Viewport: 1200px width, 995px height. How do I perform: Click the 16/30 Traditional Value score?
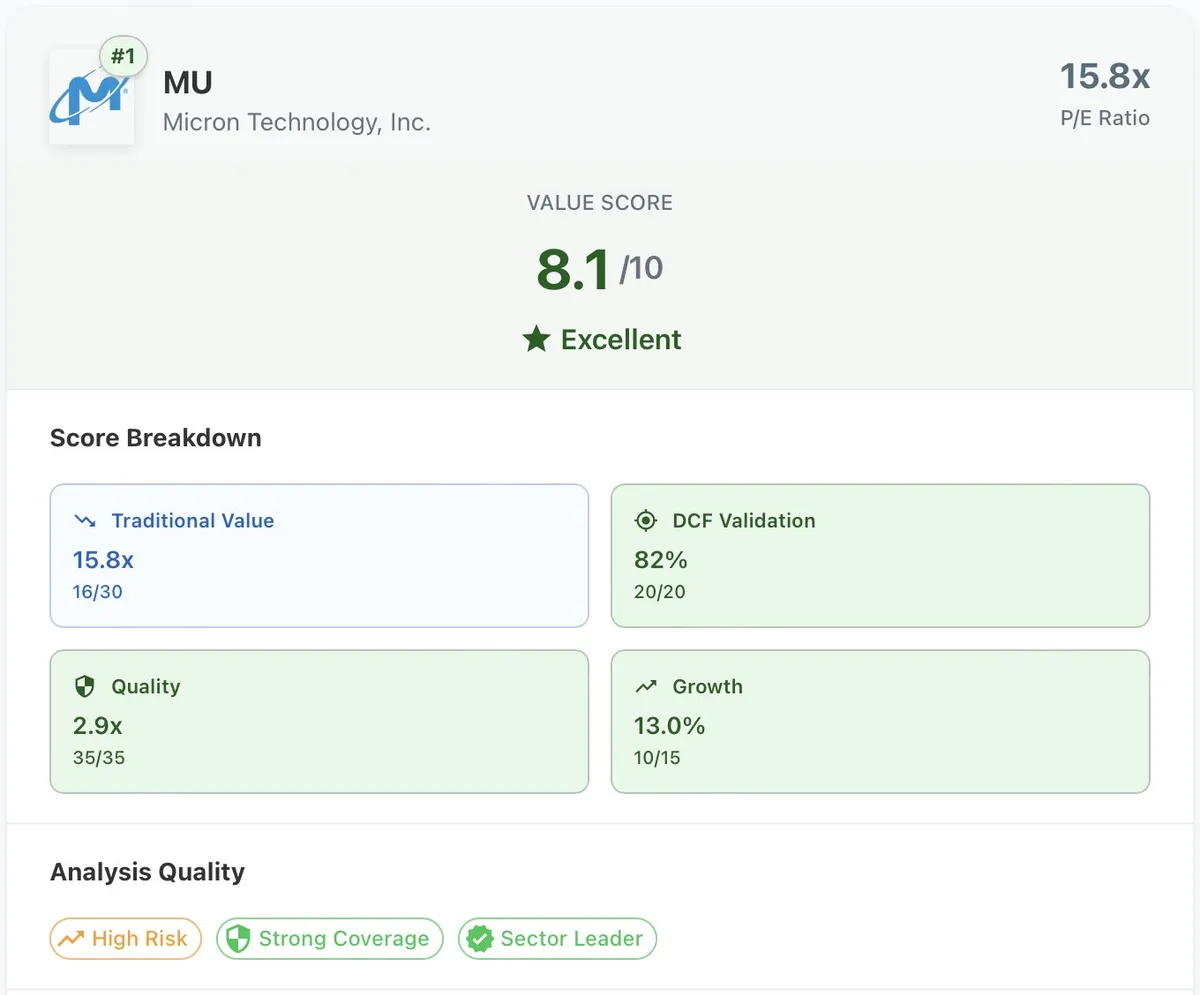(98, 592)
